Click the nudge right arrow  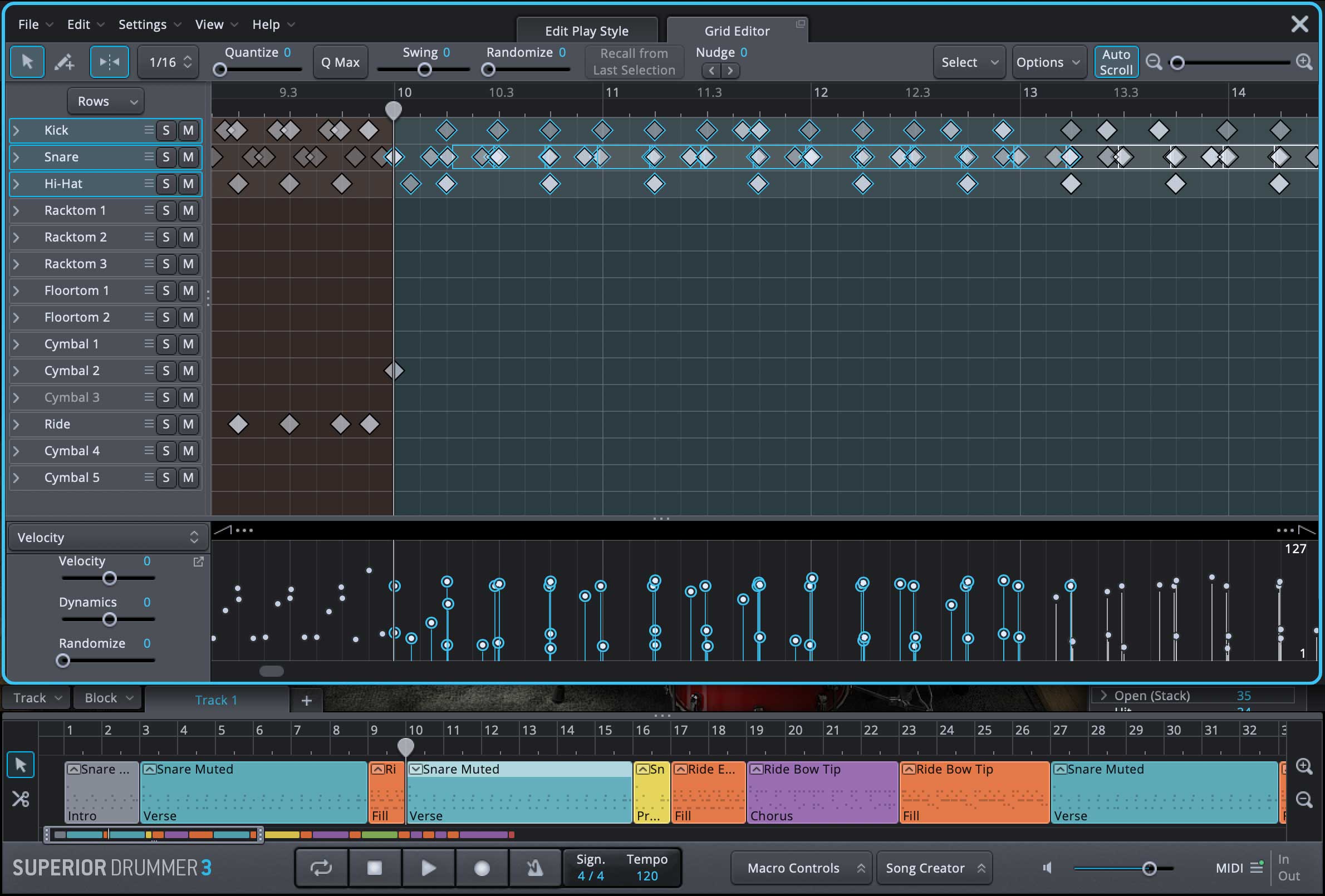point(730,71)
